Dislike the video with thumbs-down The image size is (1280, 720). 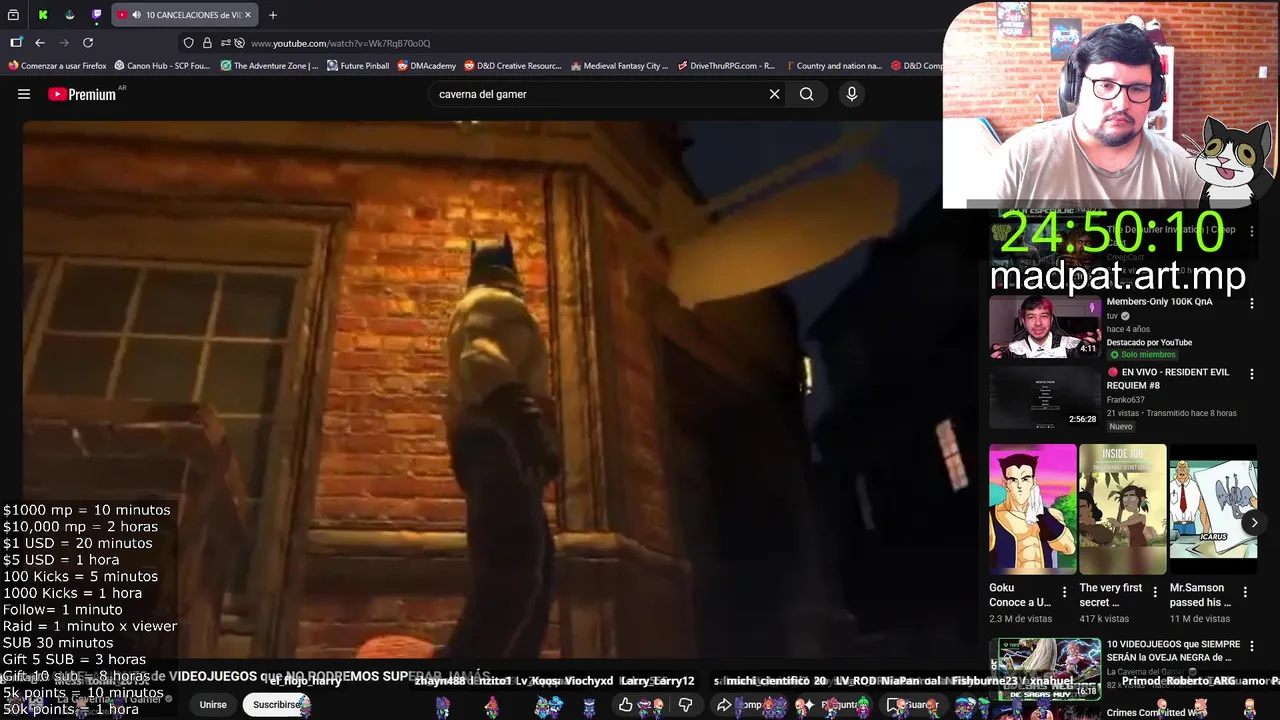tap(686, 705)
